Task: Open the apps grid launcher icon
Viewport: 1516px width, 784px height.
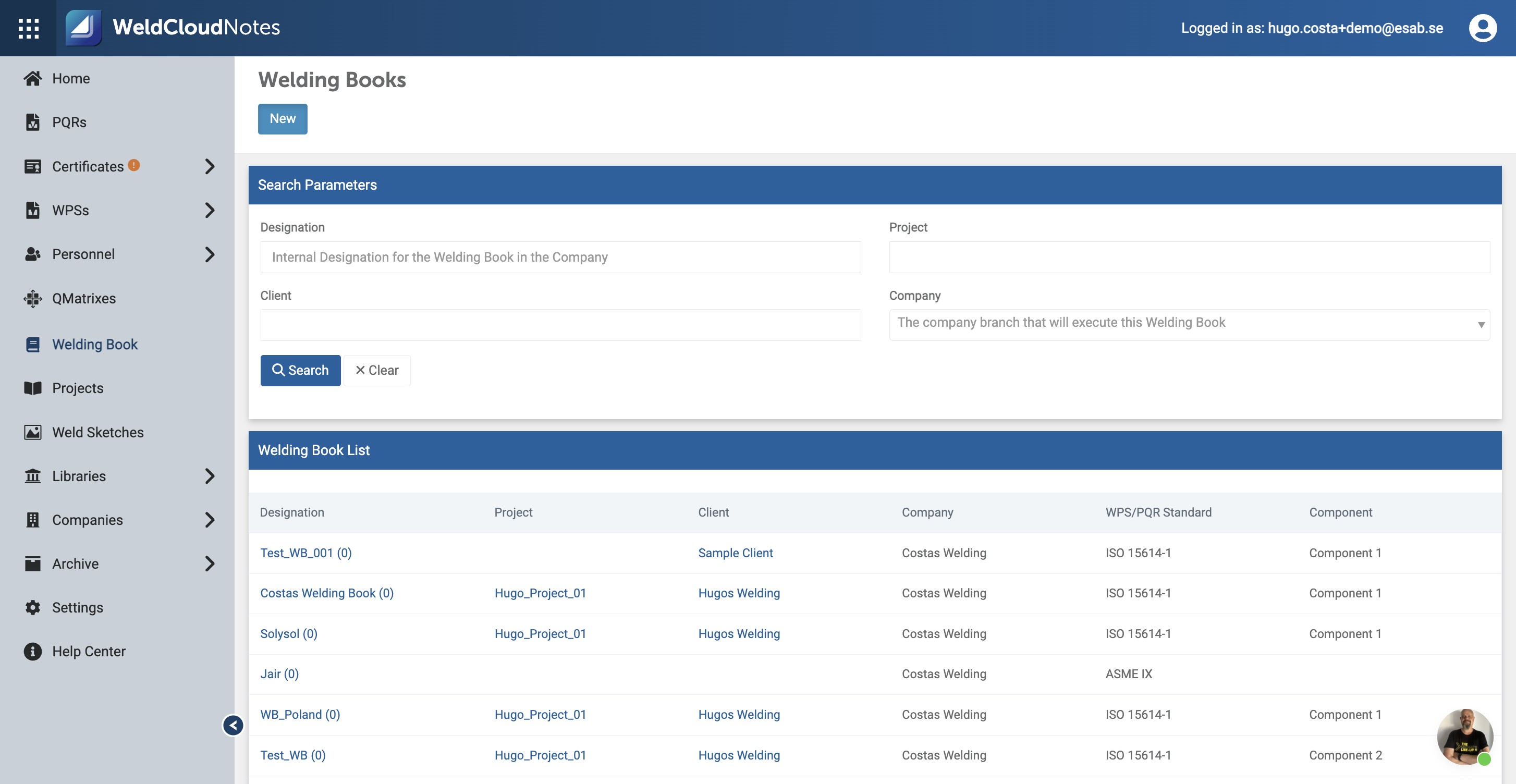Action: 28,28
